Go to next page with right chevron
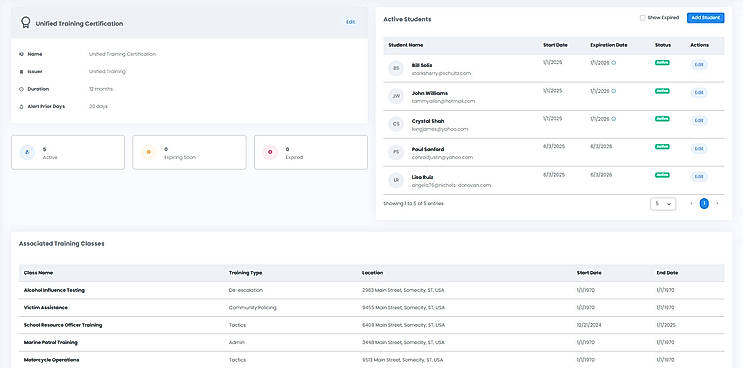Viewport: 743px width, 368px height. (x=717, y=204)
